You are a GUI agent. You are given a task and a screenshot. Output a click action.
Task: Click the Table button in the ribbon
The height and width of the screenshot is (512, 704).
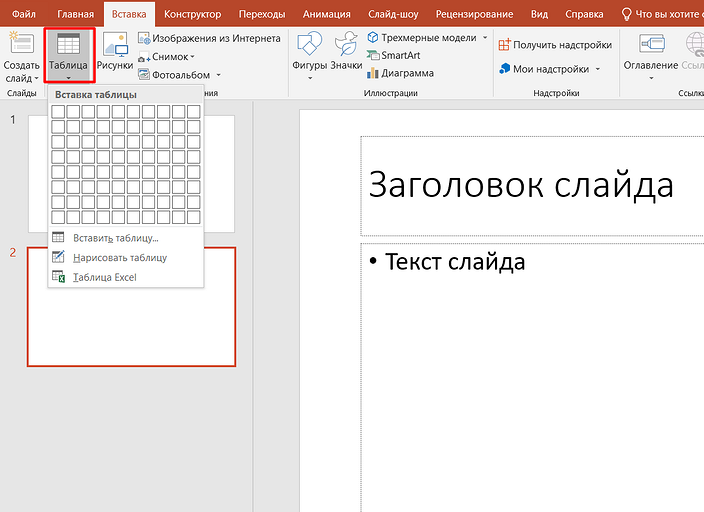(x=69, y=54)
